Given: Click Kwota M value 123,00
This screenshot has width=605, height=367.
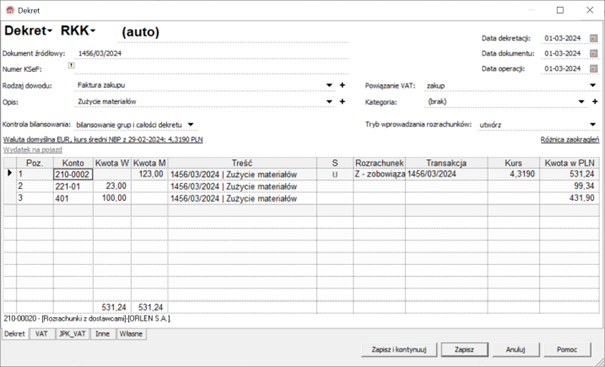Looking at the screenshot, I should point(149,174).
